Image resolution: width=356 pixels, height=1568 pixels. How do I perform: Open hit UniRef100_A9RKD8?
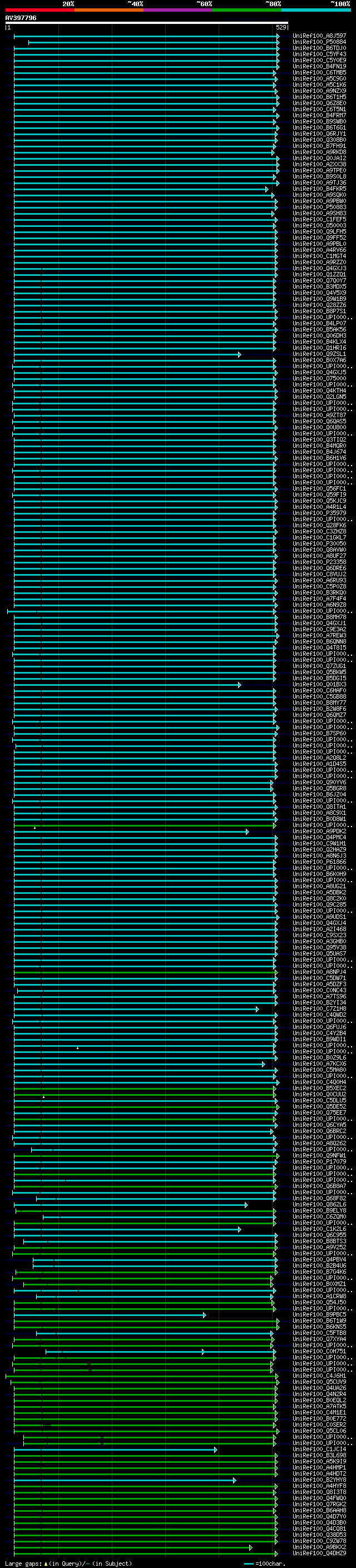click(x=319, y=152)
